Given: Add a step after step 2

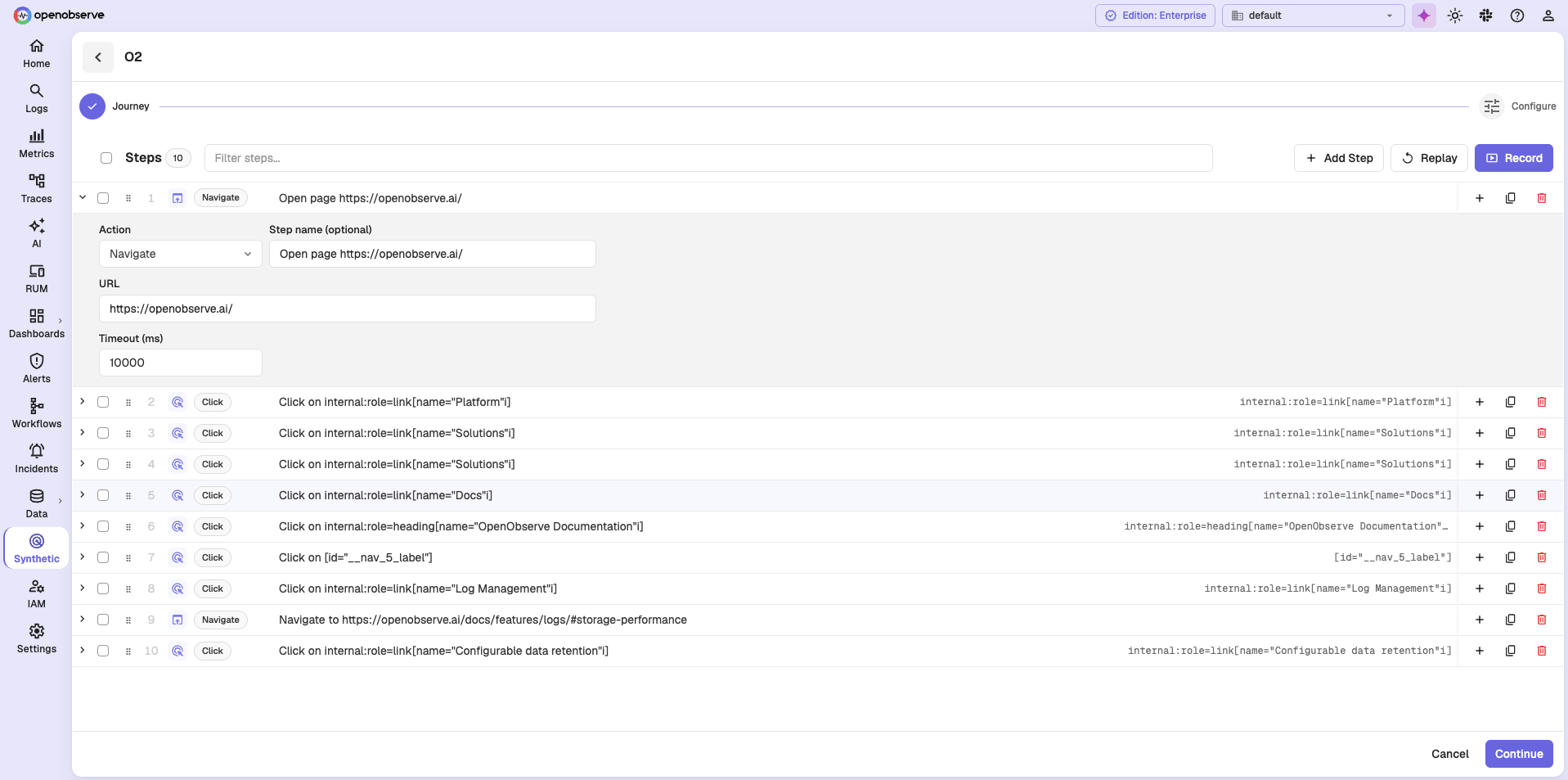Looking at the screenshot, I should pyautogui.click(x=1479, y=402).
